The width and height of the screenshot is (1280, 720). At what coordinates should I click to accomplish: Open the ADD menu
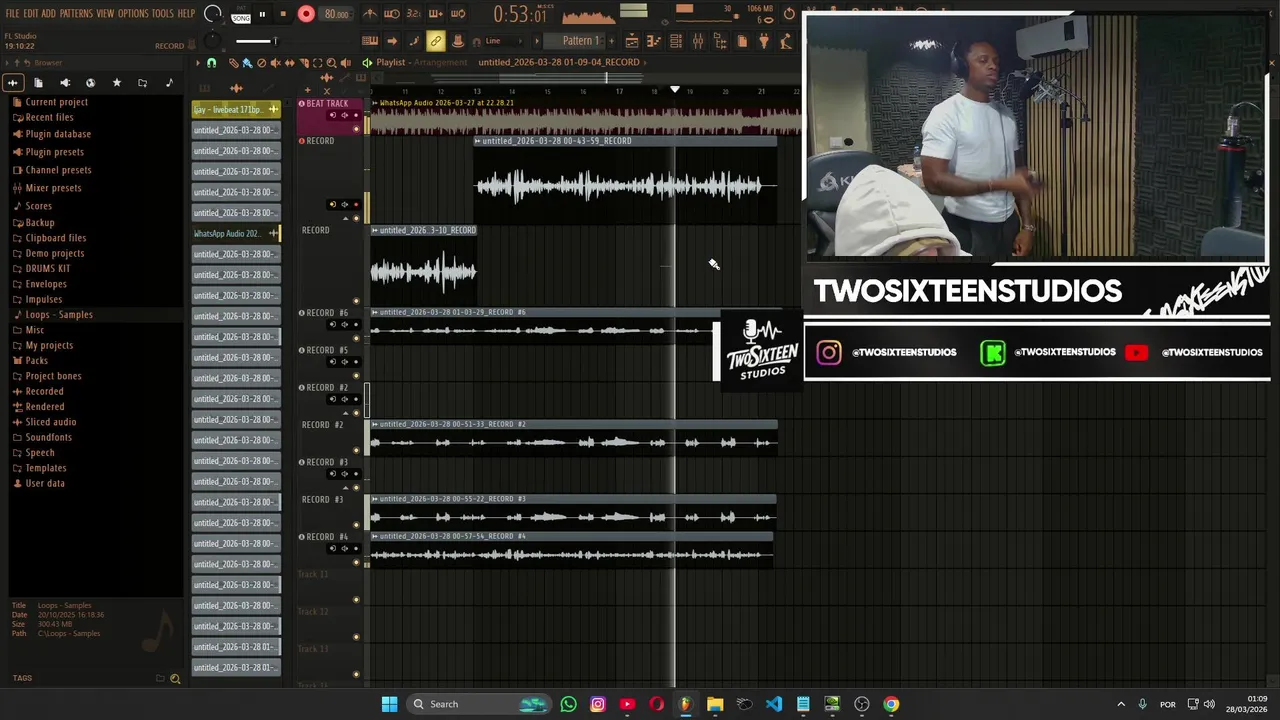49,13
